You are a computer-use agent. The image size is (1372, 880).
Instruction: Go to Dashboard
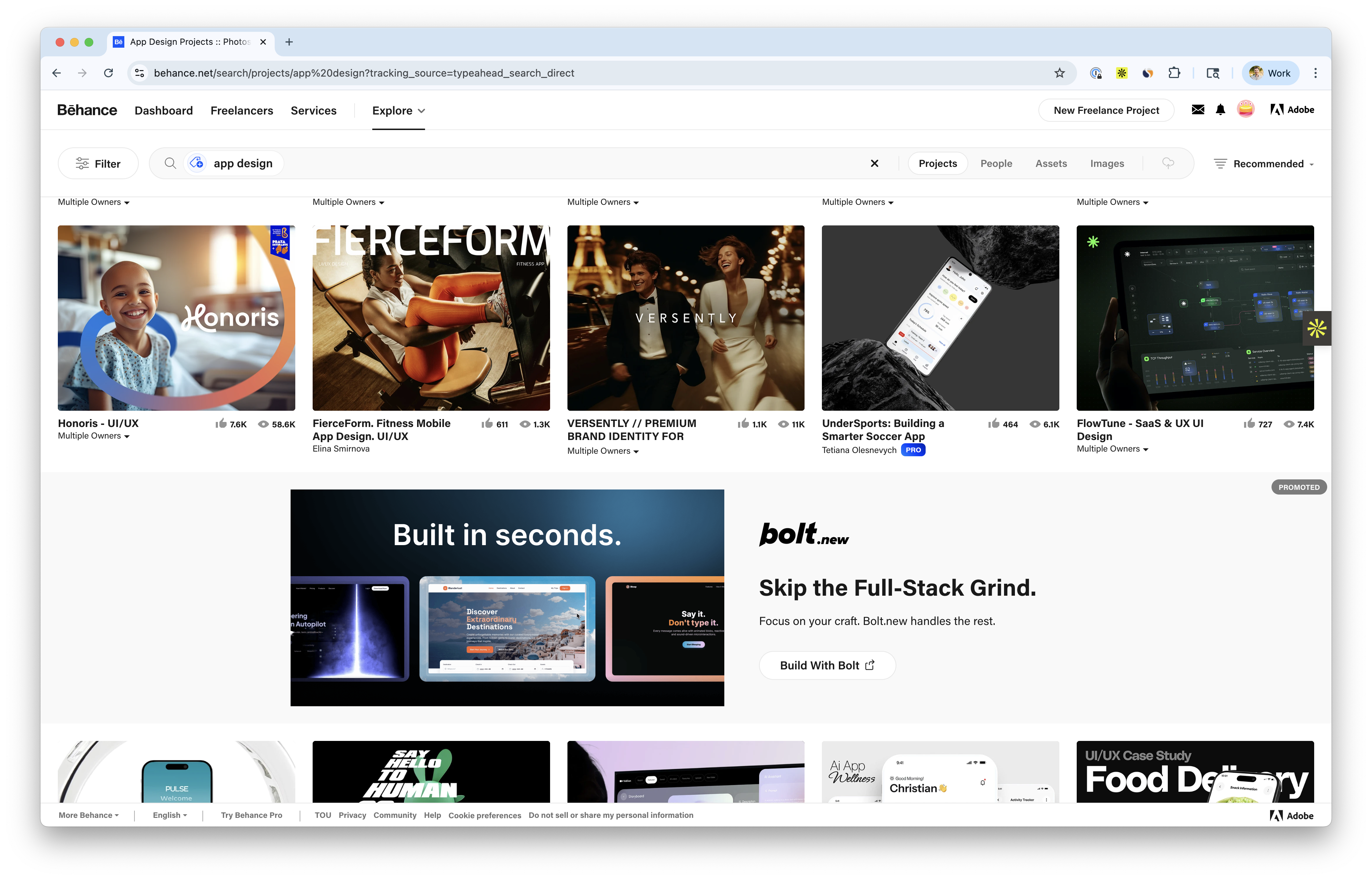click(x=163, y=110)
